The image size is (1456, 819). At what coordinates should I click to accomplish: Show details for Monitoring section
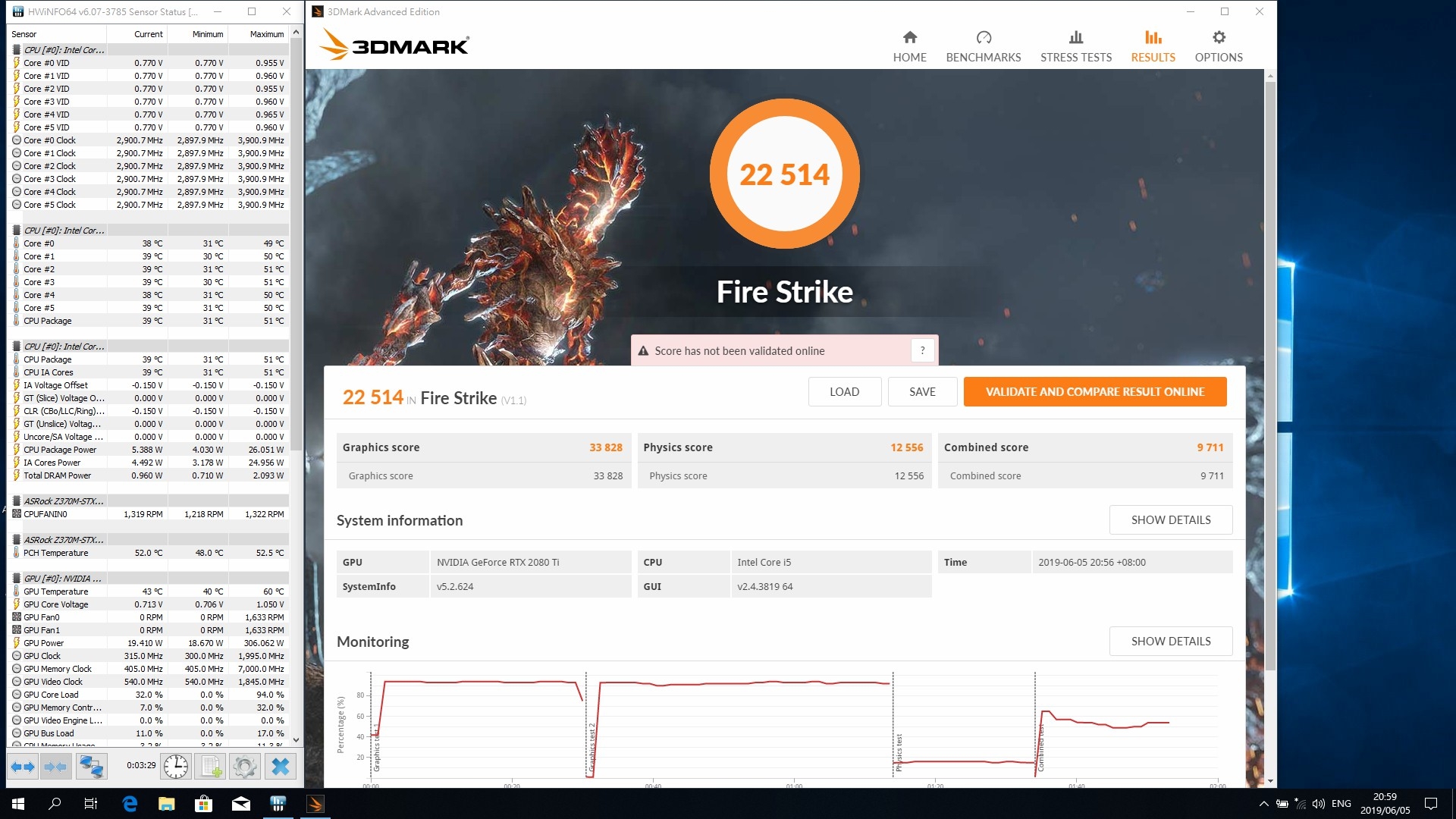(x=1171, y=642)
